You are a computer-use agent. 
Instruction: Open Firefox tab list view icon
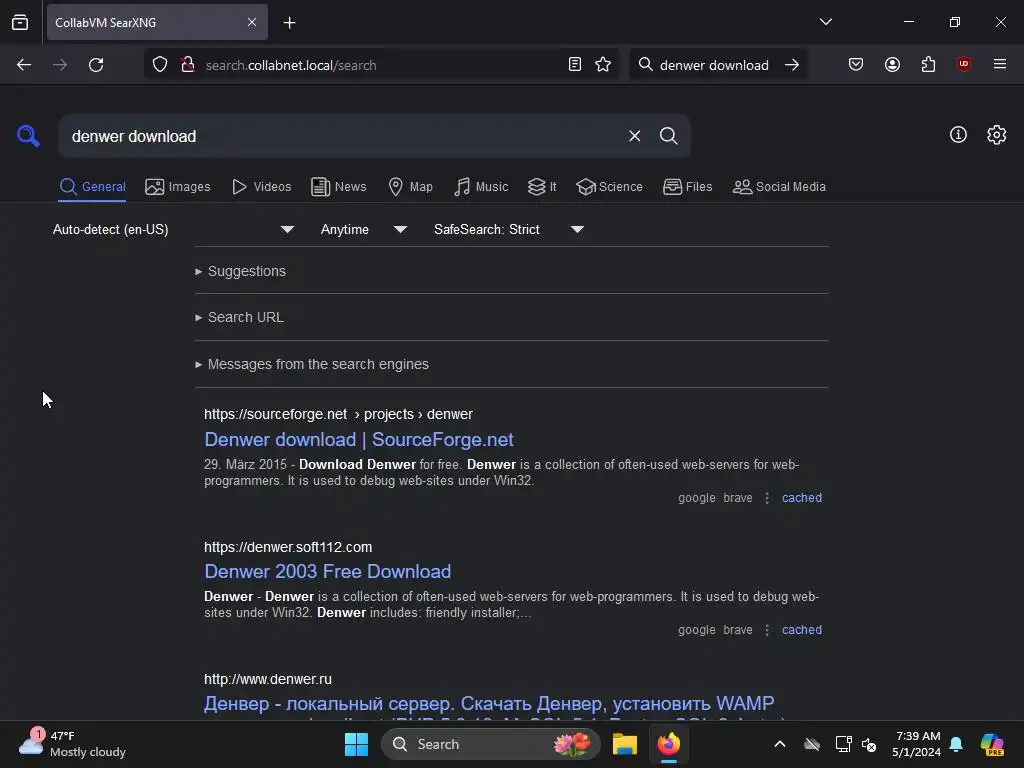[x=20, y=22]
